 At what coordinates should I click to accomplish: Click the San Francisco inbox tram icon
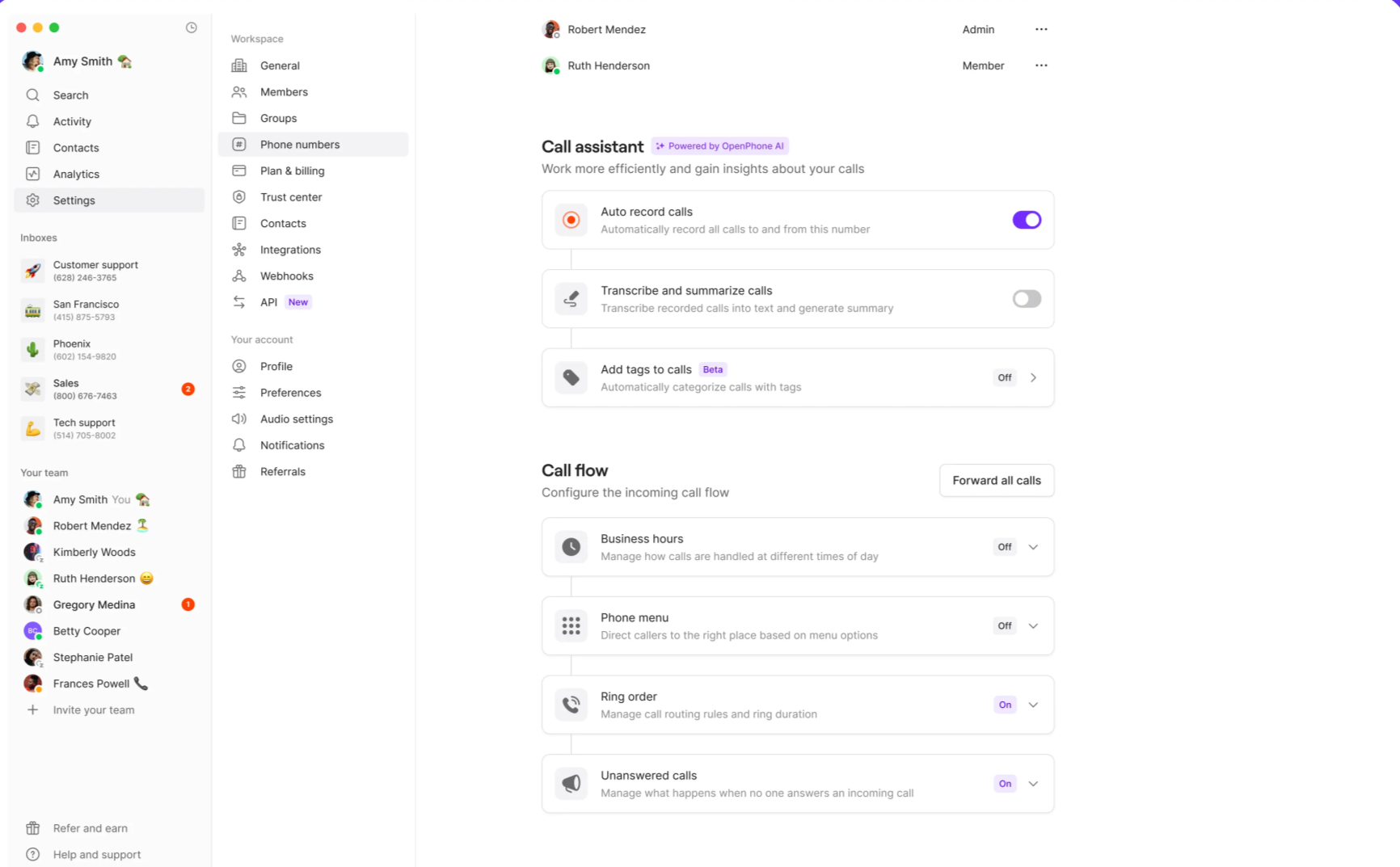point(32,310)
